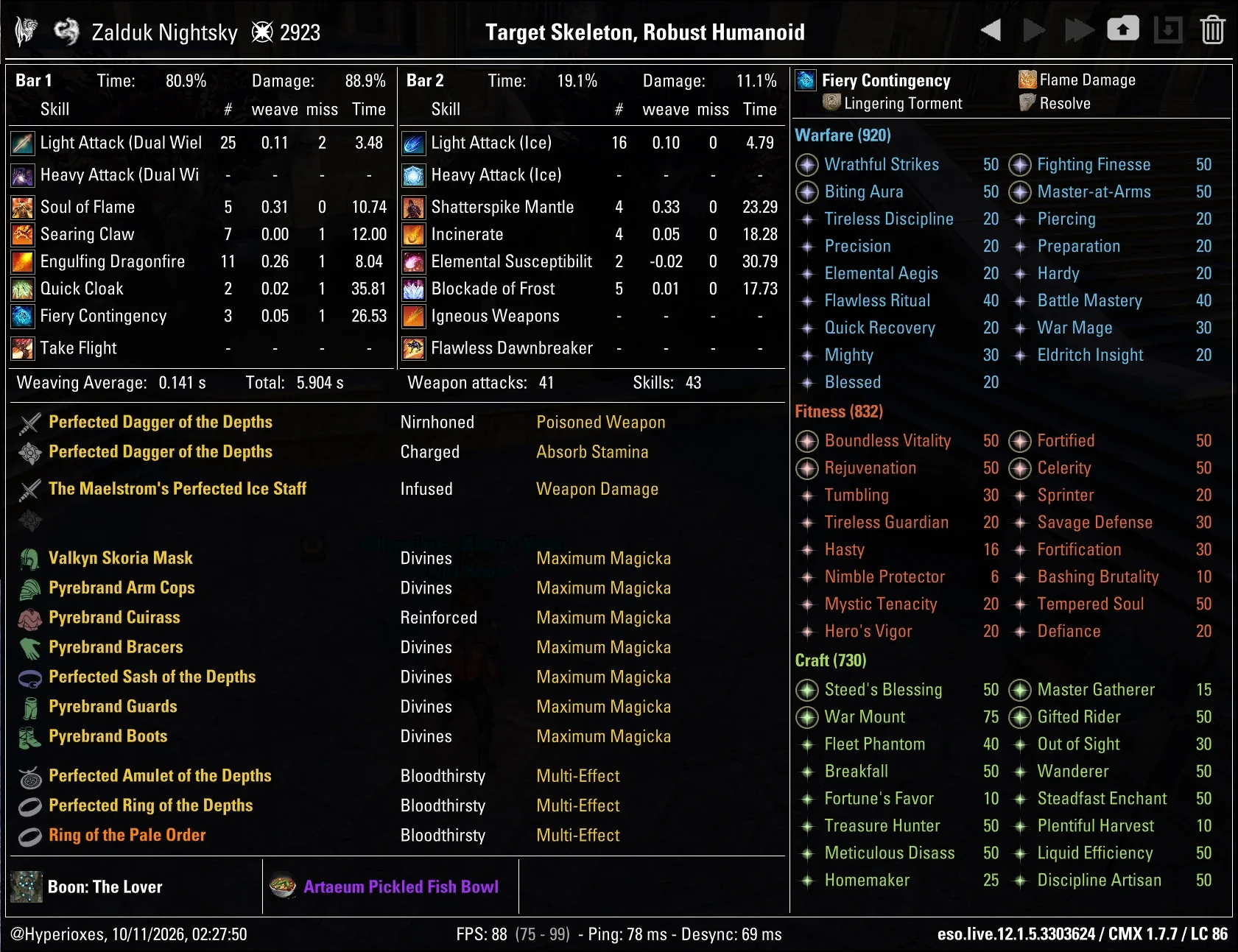Click the Fighting Finesse slotted star
This screenshot has width=1238, height=952.
point(1020,164)
